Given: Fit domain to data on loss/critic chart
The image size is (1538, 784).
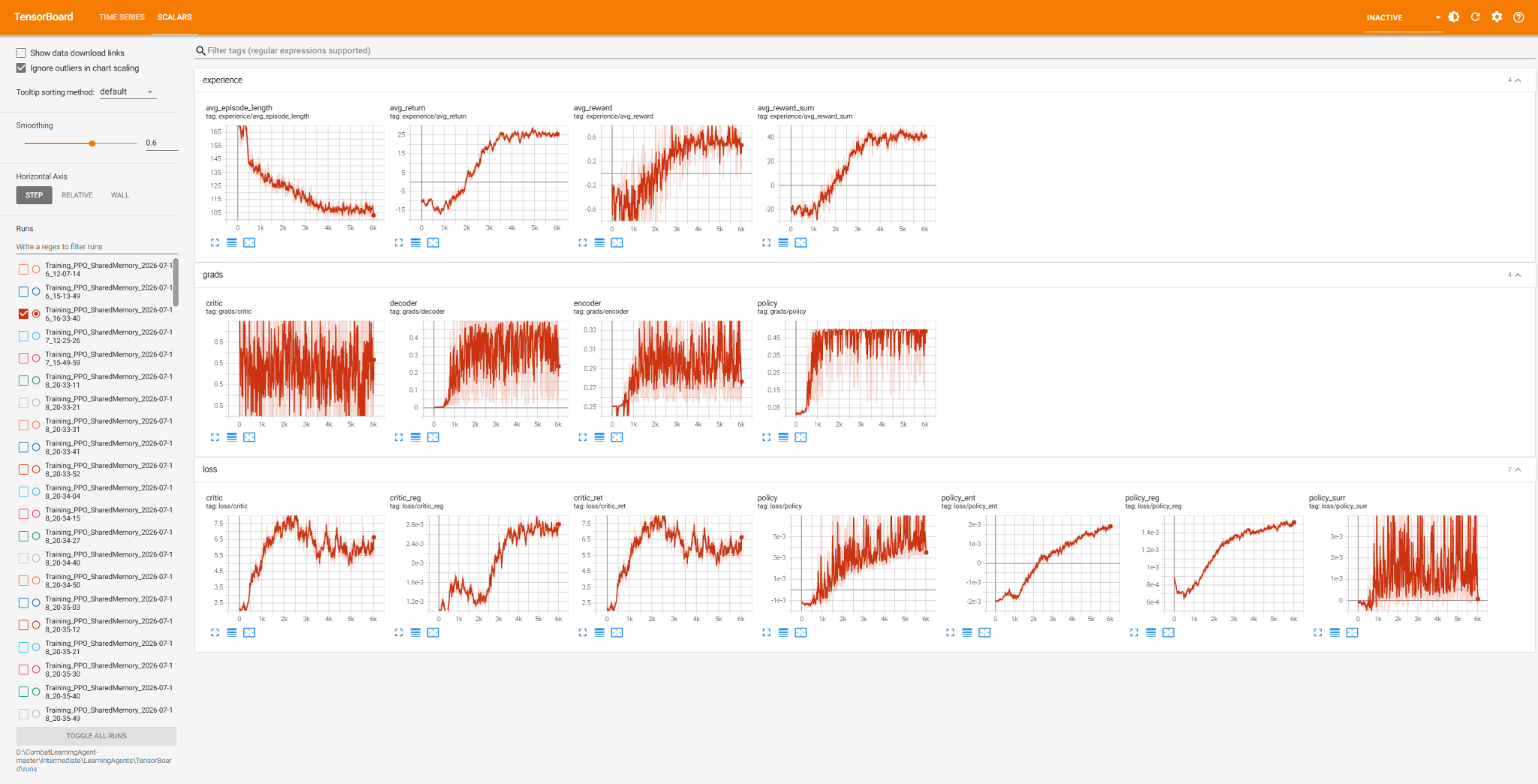Looking at the screenshot, I should [249, 632].
